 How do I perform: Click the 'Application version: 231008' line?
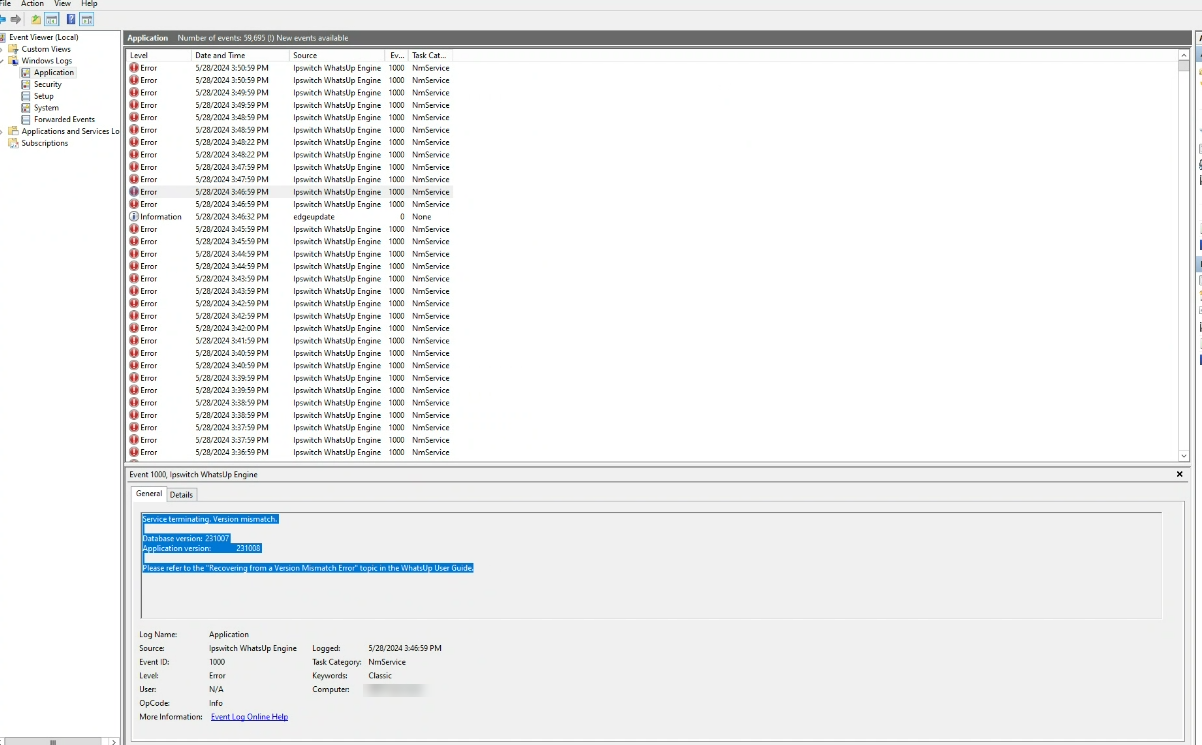[201, 548]
